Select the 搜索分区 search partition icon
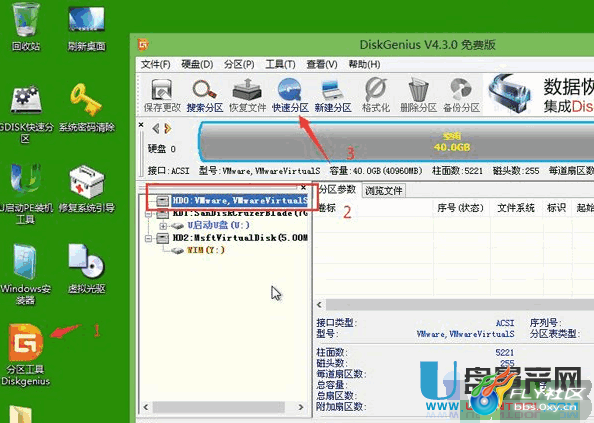Image resolution: width=594 pixels, height=423 pixels. tap(205, 95)
